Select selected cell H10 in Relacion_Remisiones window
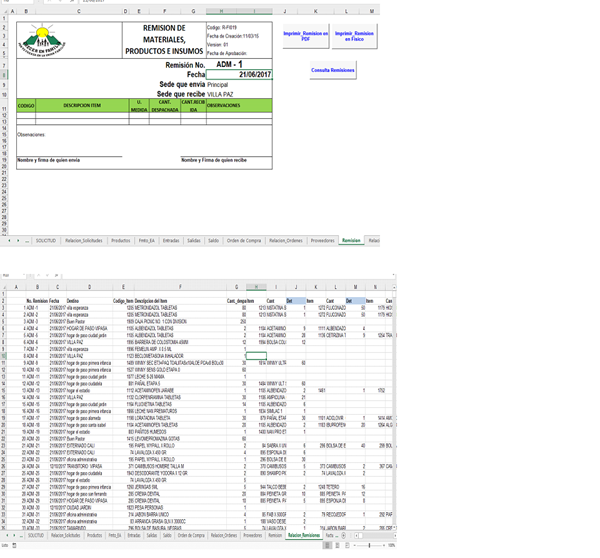 click(256, 356)
